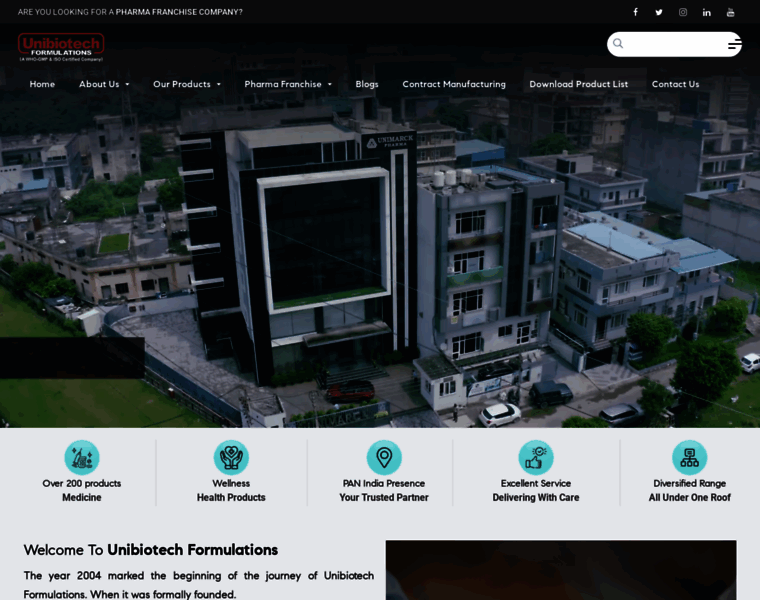760x600 pixels.
Task: Focus the search input field
Action: [x=674, y=44]
